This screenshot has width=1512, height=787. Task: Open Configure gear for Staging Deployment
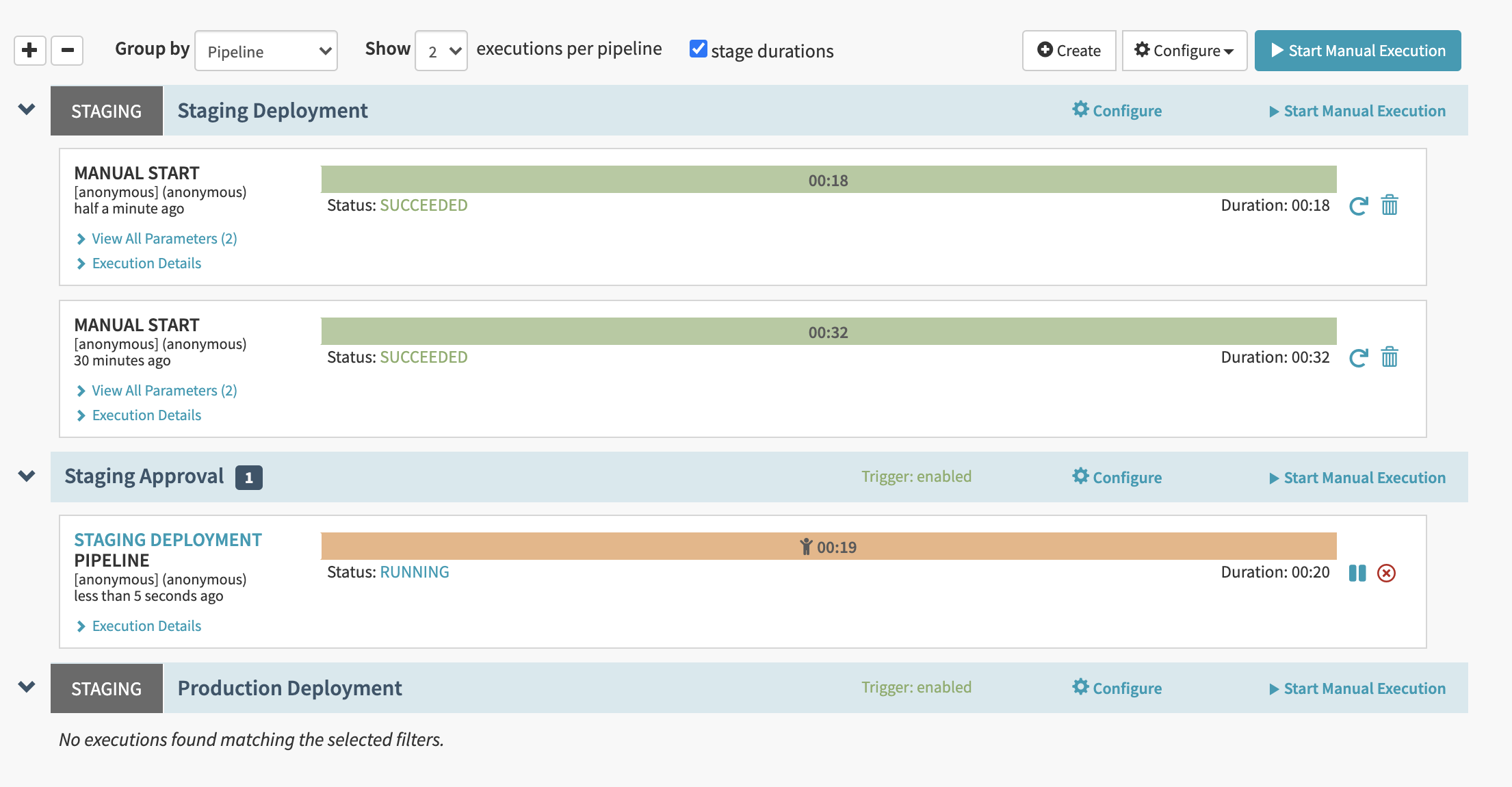[x=1116, y=110]
